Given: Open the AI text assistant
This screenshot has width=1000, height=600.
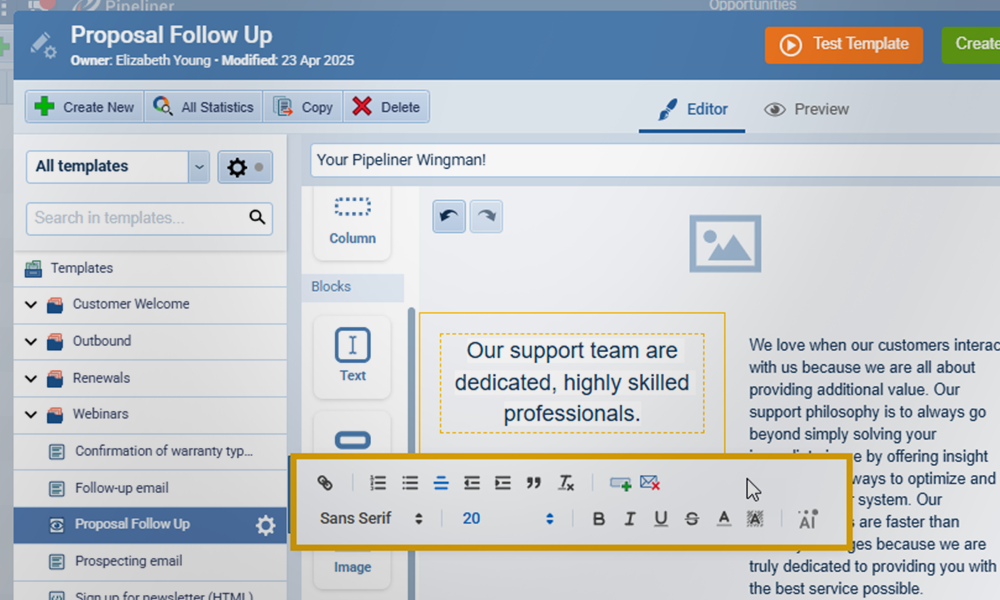Looking at the screenshot, I should click(x=807, y=519).
